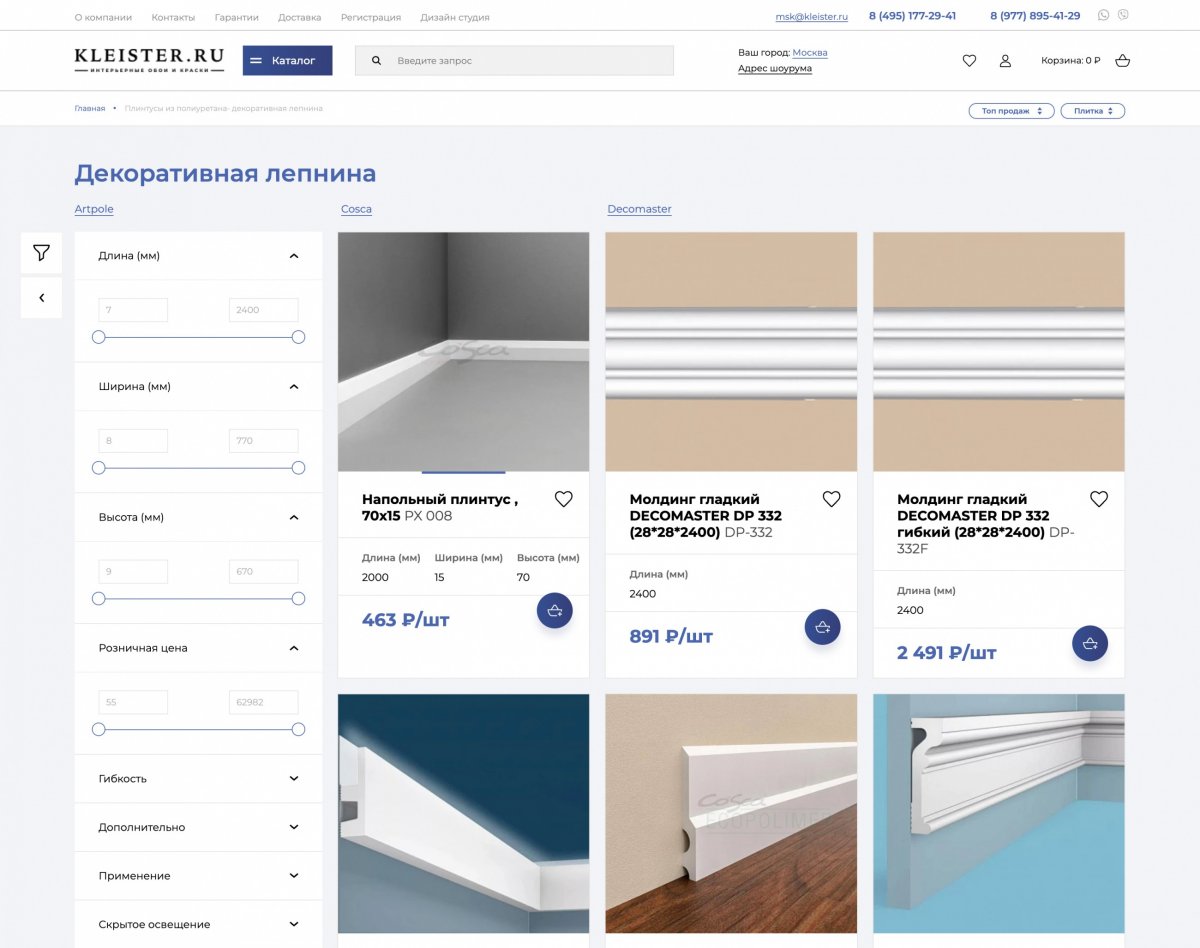Click phone number 8 (495) 177-29-41
This screenshot has width=1200, height=948.
click(x=912, y=16)
